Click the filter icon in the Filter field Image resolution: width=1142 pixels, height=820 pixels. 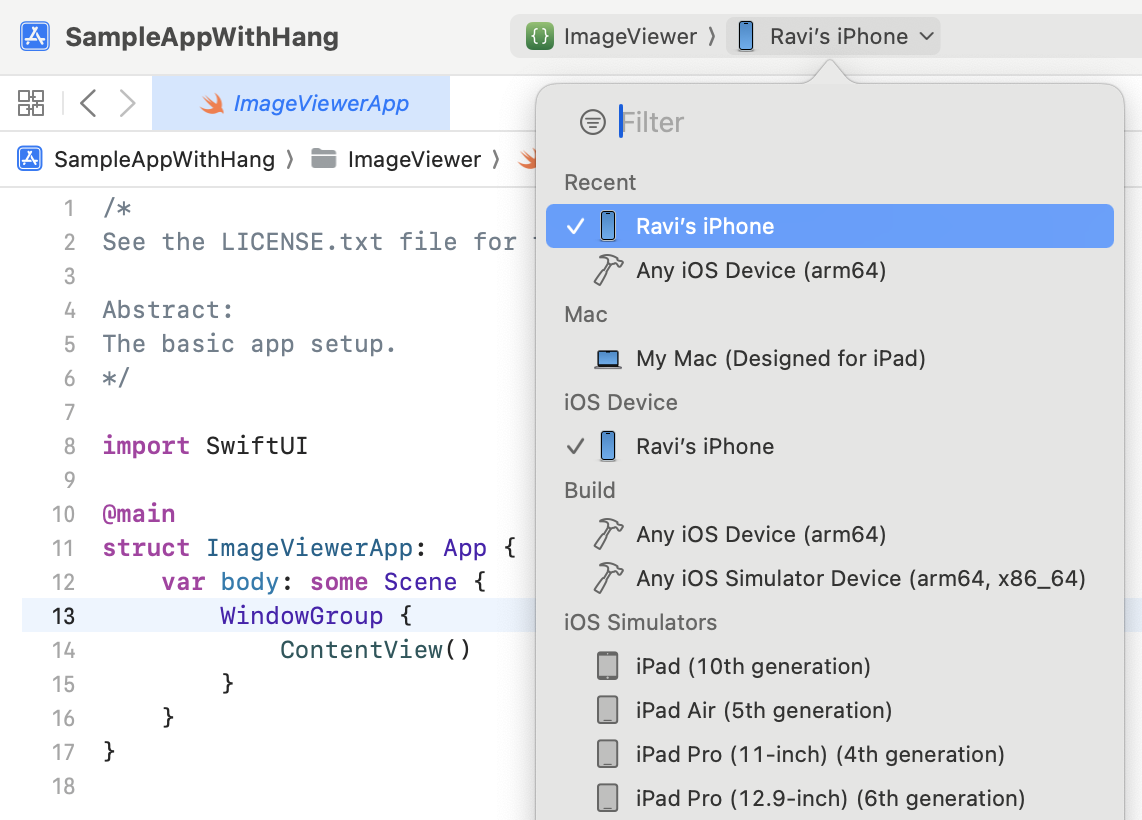coord(593,121)
